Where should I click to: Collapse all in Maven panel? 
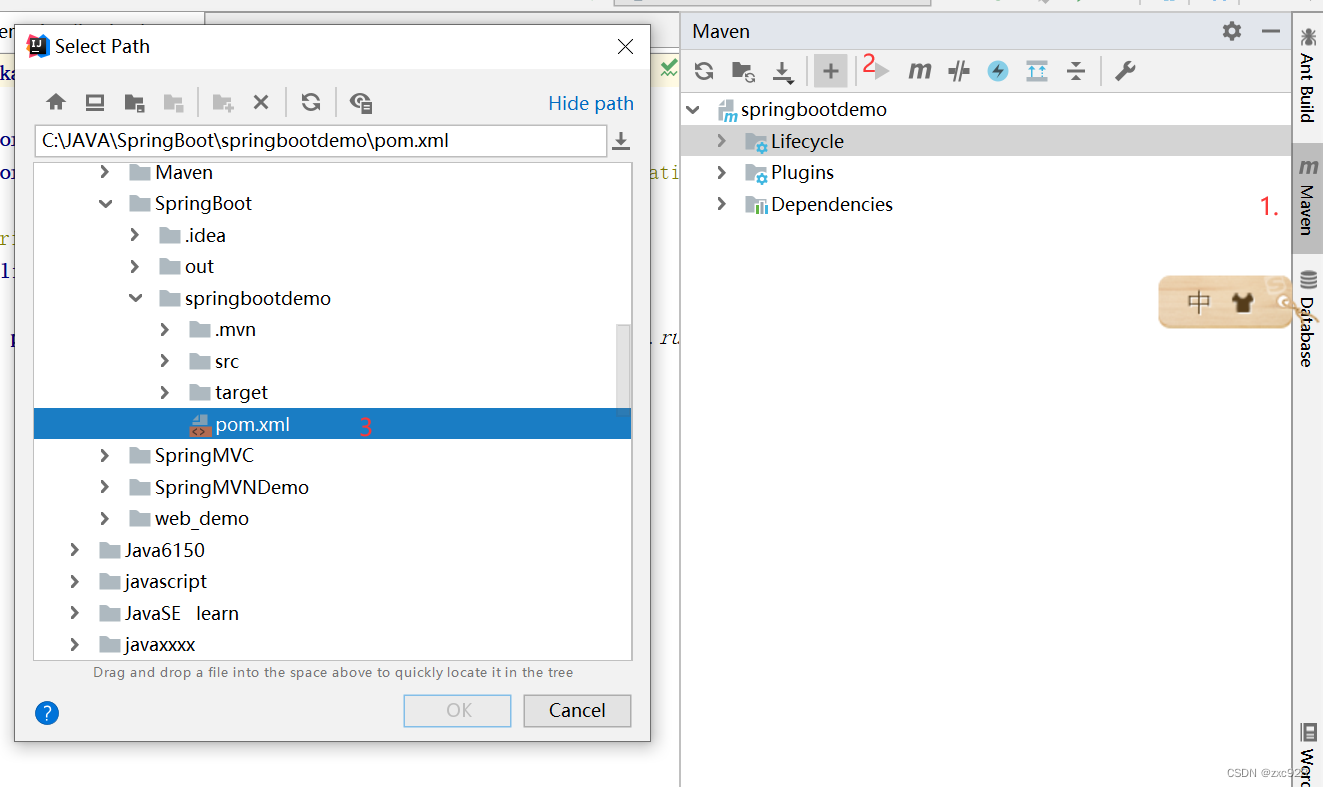pos(1076,71)
